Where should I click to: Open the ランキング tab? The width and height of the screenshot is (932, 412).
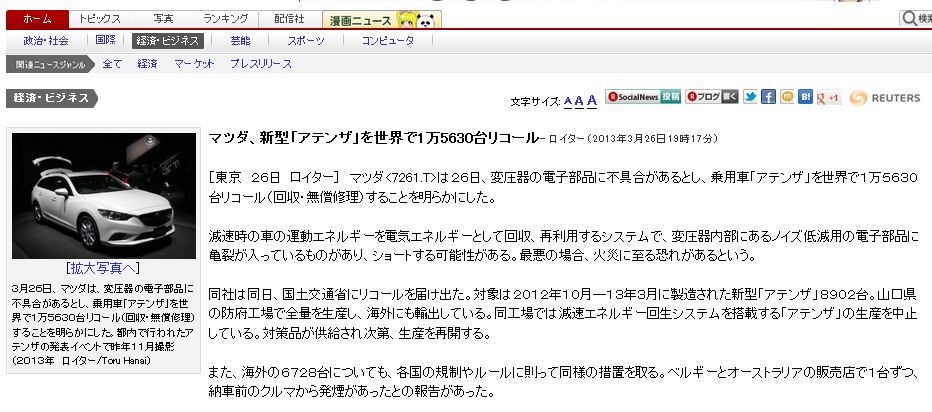point(226,19)
